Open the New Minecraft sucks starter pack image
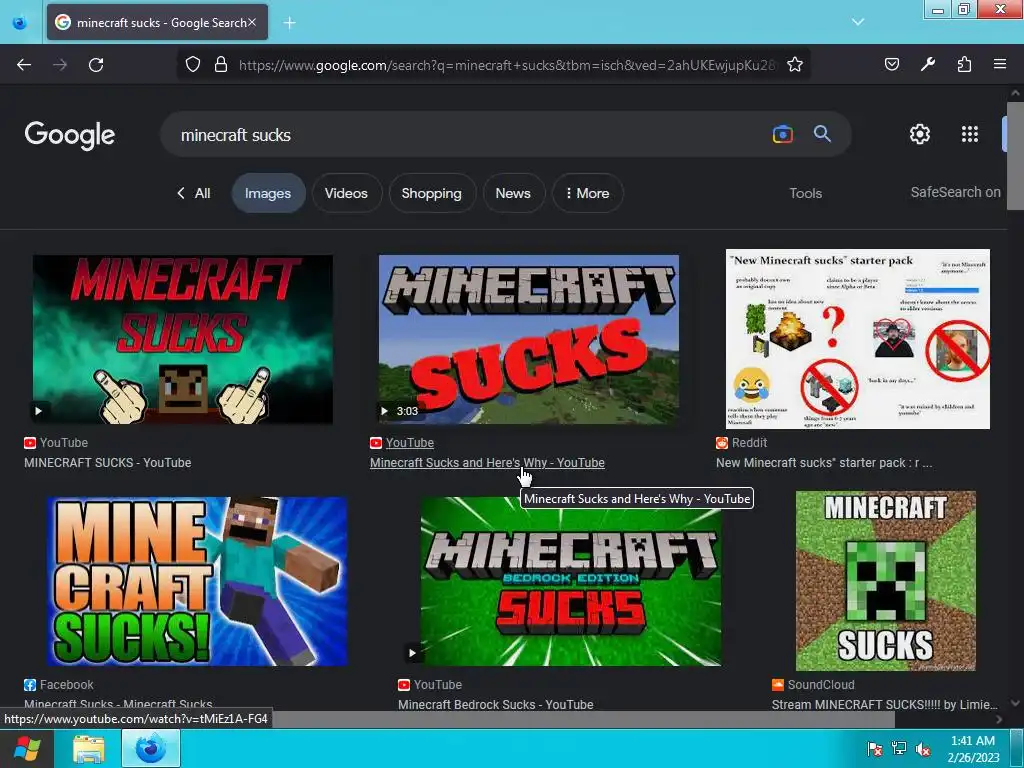Screen dimensions: 1024x768 (858, 339)
